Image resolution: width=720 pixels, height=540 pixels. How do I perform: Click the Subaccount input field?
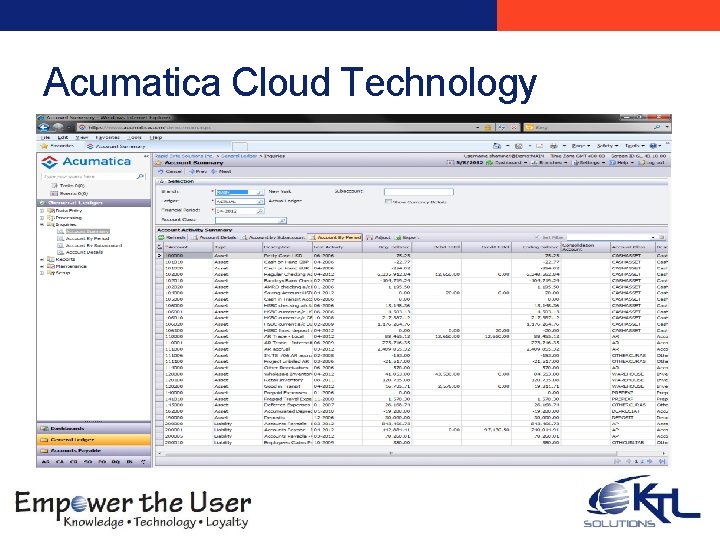(418, 192)
